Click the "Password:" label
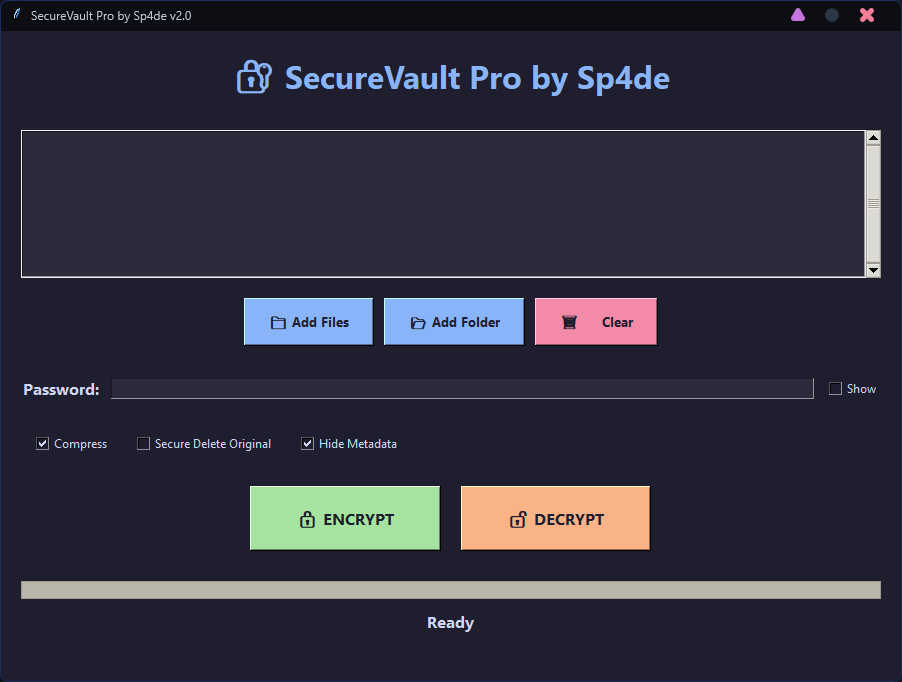This screenshot has height=682, width=902. click(61, 389)
